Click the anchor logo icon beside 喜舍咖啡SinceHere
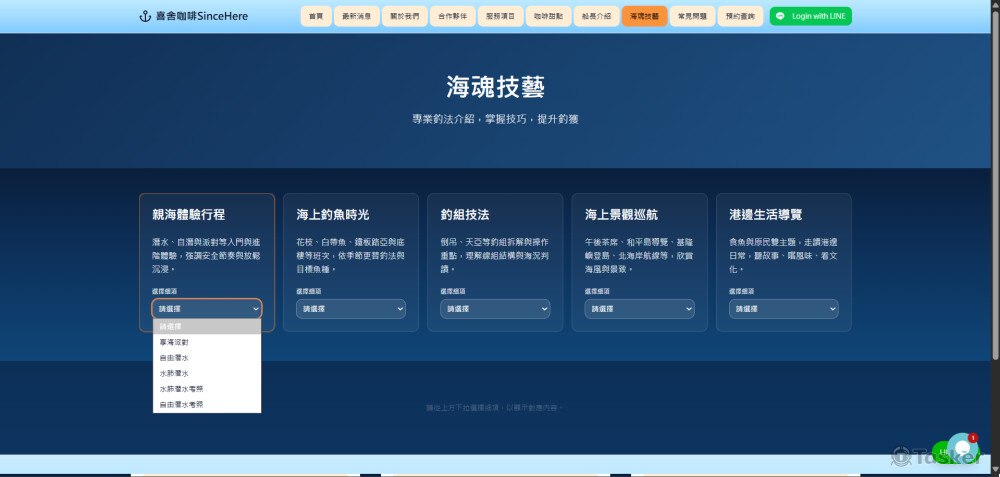The height and width of the screenshot is (477, 1000). pos(144,16)
